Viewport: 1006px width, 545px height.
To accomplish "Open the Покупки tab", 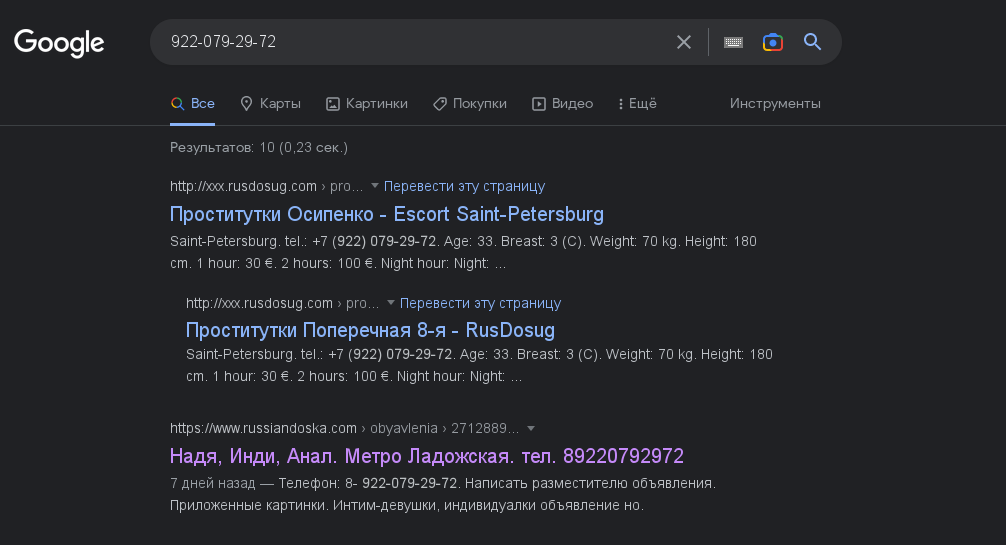I will pyautogui.click(x=469, y=103).
